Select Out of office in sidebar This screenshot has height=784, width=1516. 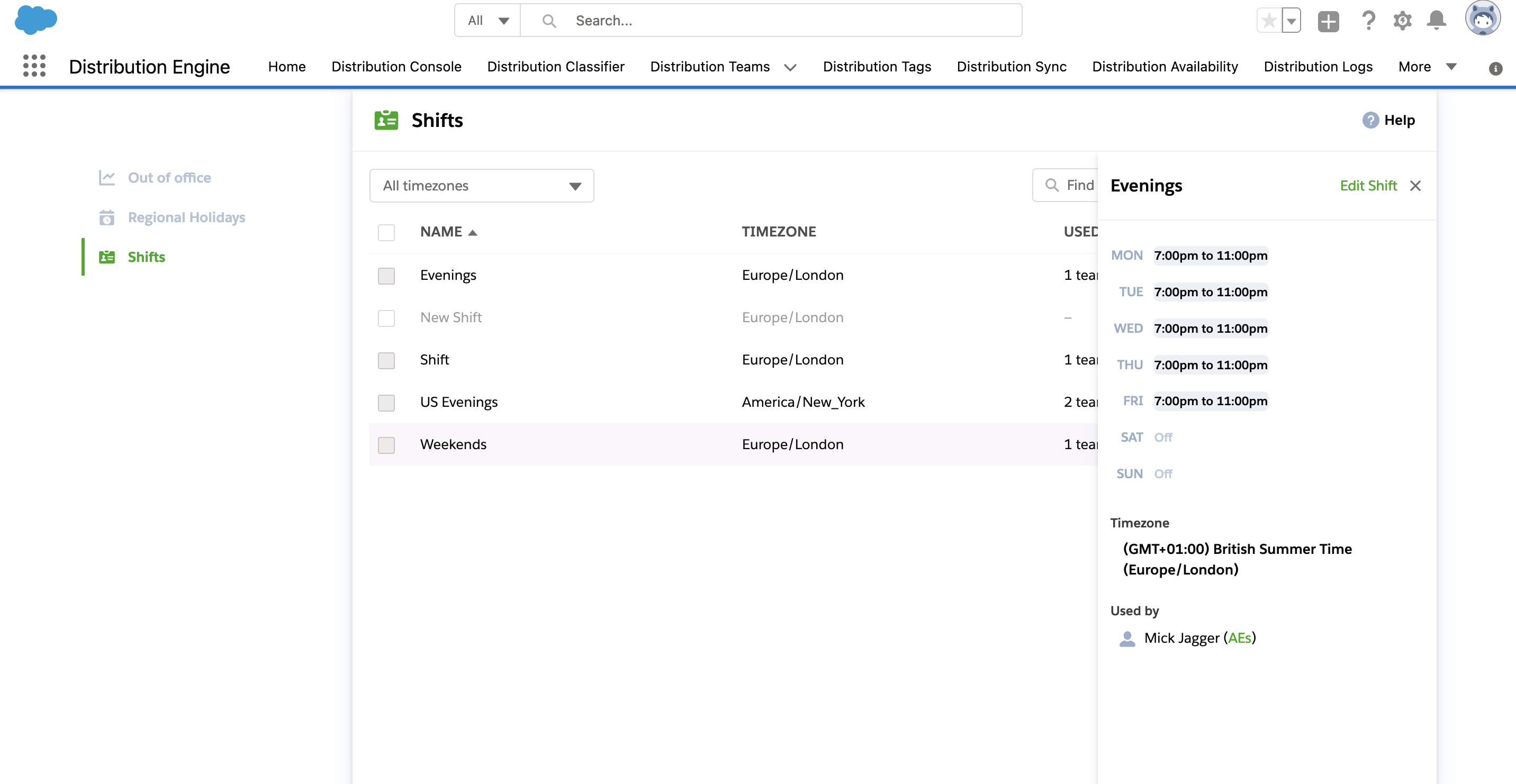tap(169, 178)
